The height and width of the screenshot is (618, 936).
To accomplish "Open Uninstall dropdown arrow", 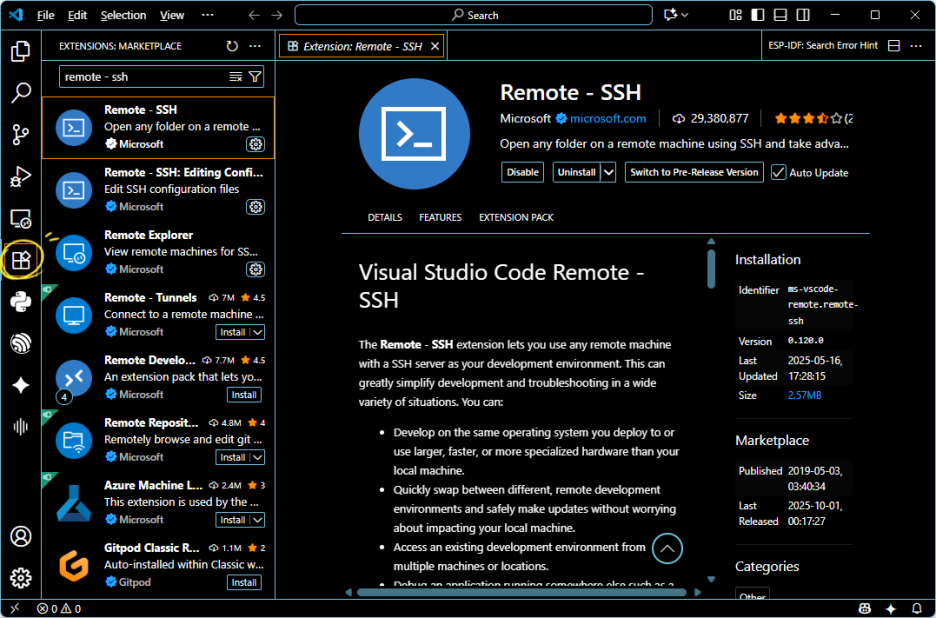I will click(x=608, y=172).
